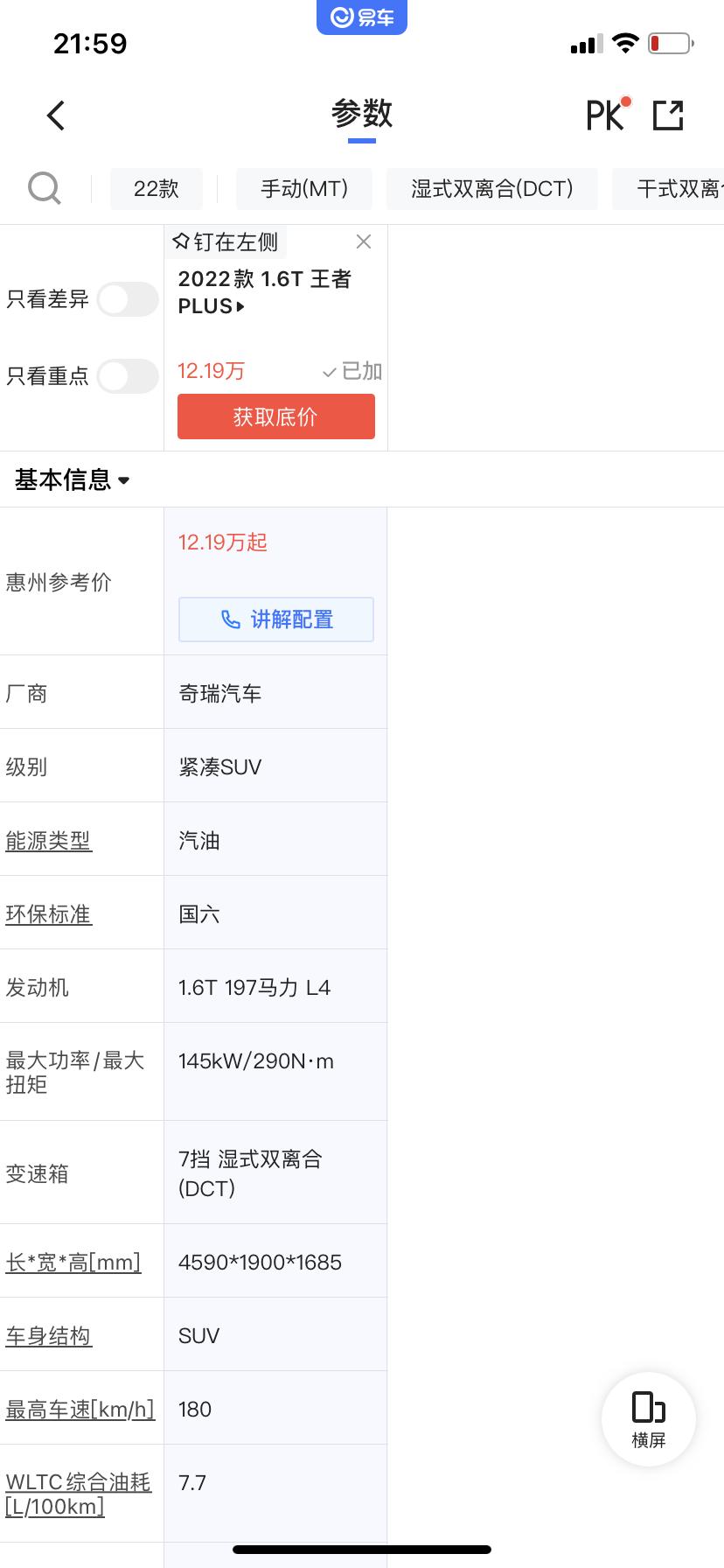The height and width of the screenshot is (1568, 724).
Task: Tap the 参数 tab title
Action: 362,114
